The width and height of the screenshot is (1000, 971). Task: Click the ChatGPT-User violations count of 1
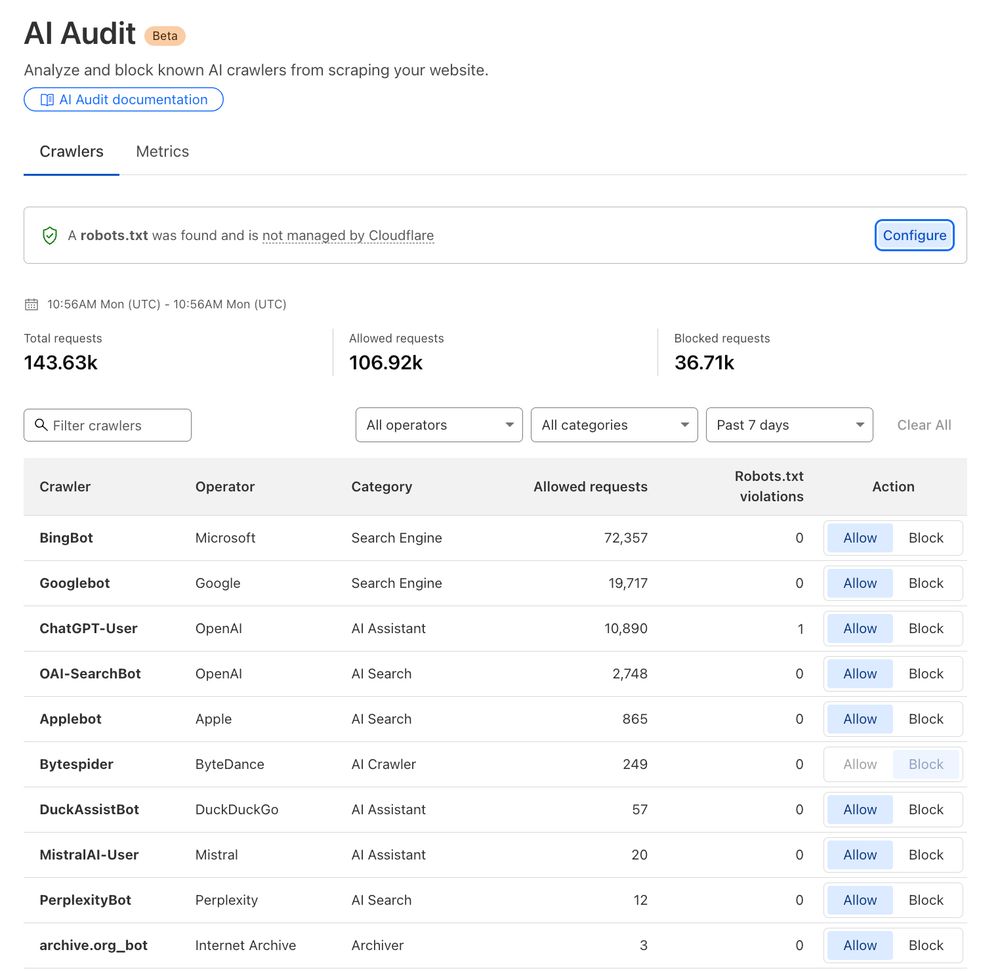(800, 629)
